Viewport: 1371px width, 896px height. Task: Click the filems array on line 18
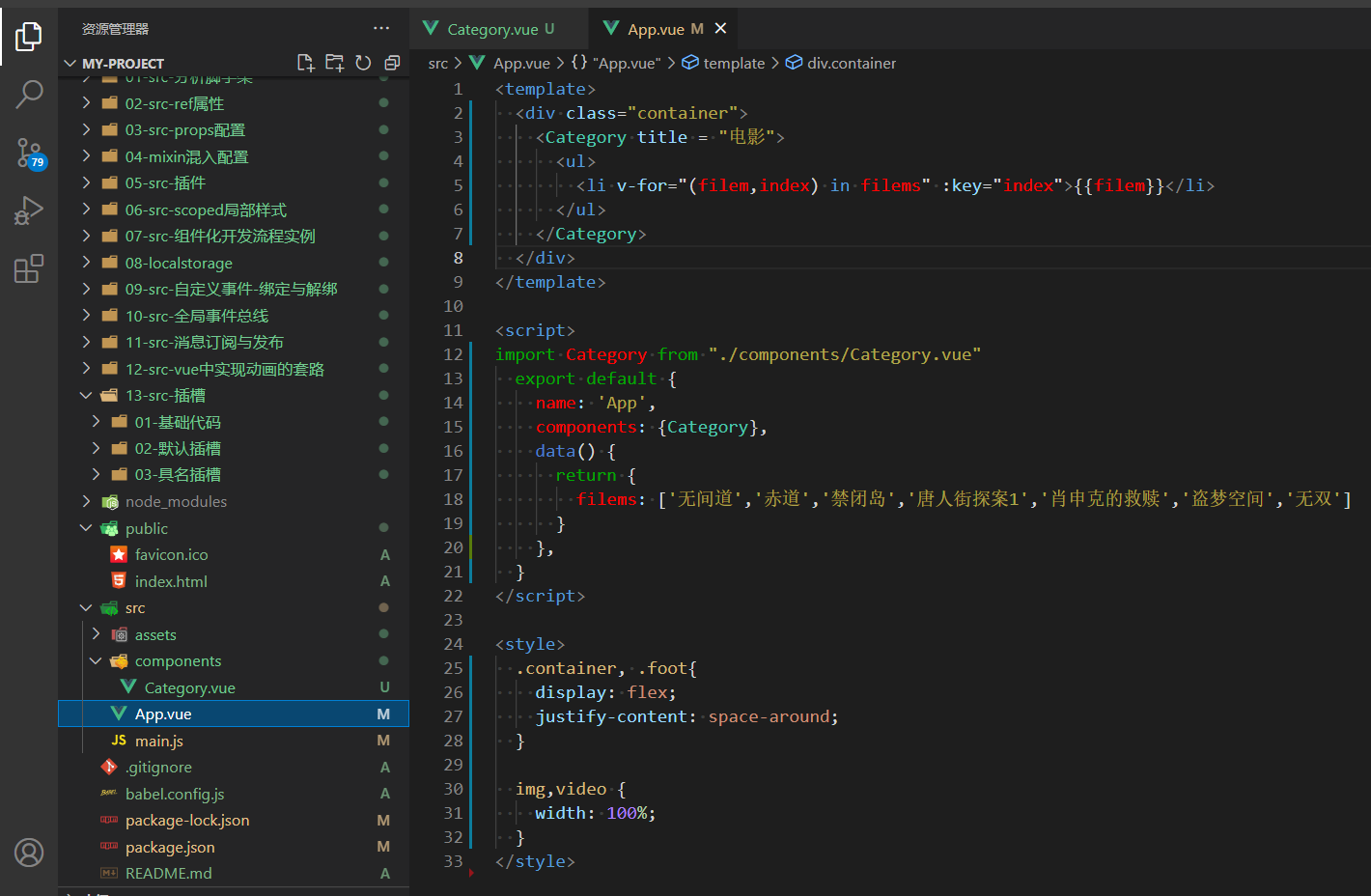1004,499
